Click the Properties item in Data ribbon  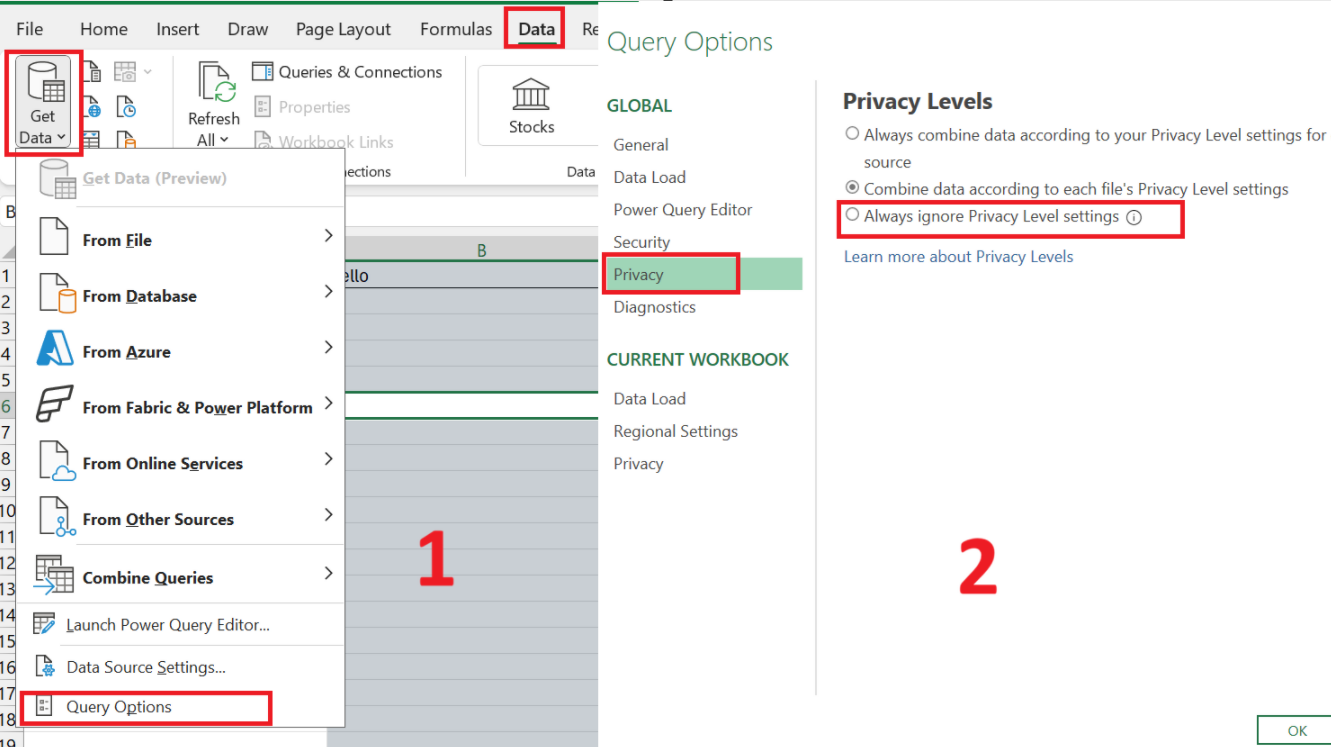pos(301,107)
